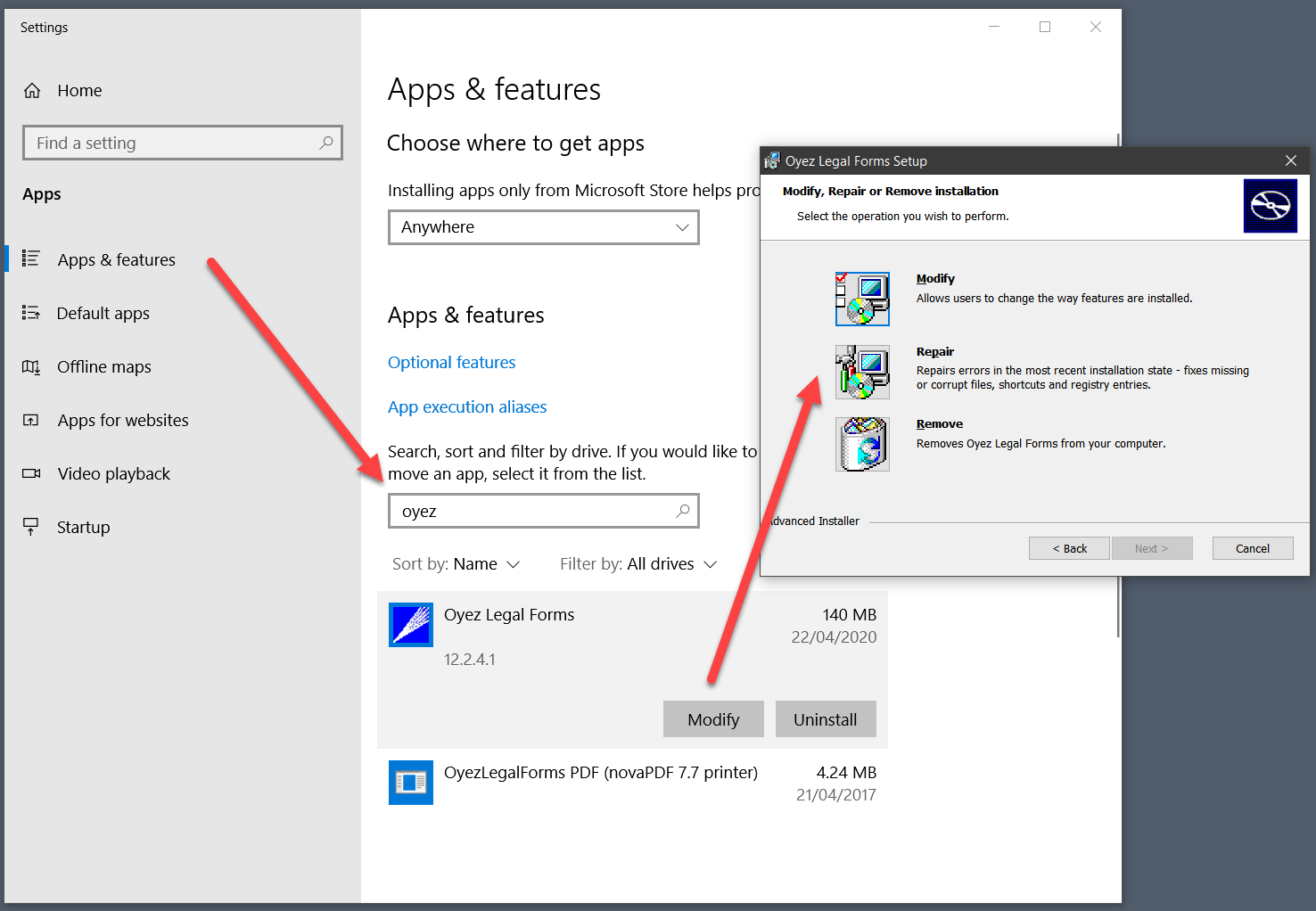Click the Home icon in Settings sidebar

[32, 91]
